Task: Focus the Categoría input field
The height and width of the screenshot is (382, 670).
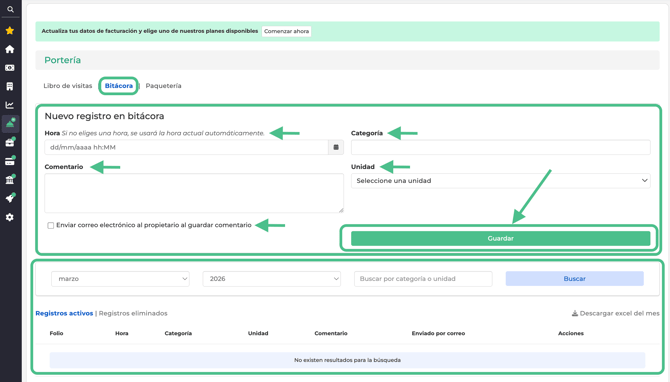Action: 500,147
